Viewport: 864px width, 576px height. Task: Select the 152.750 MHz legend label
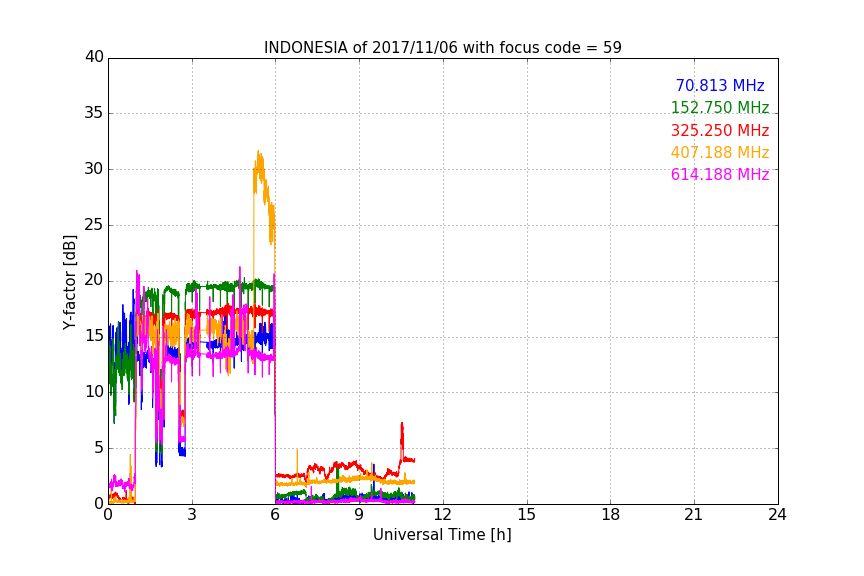coord(720,107)
